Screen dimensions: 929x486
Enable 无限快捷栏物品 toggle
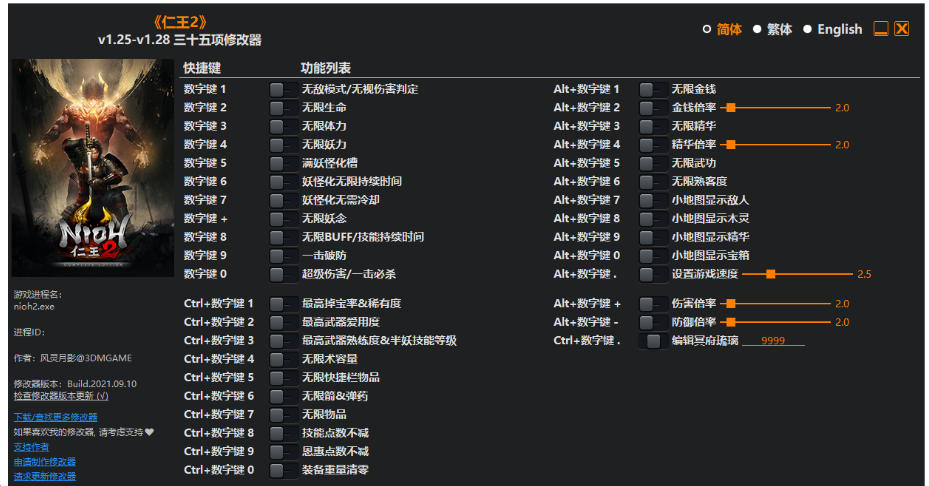click(x=283, y=378)
